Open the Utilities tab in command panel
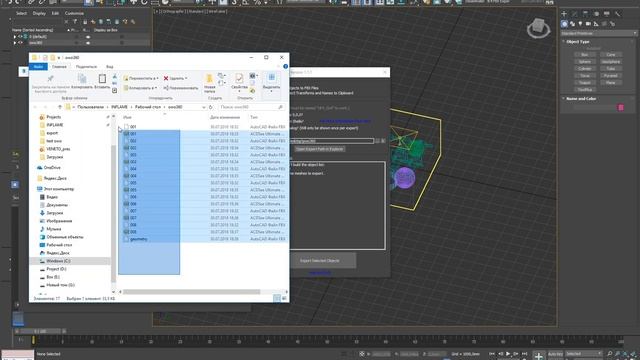 (x=617, y=14)
